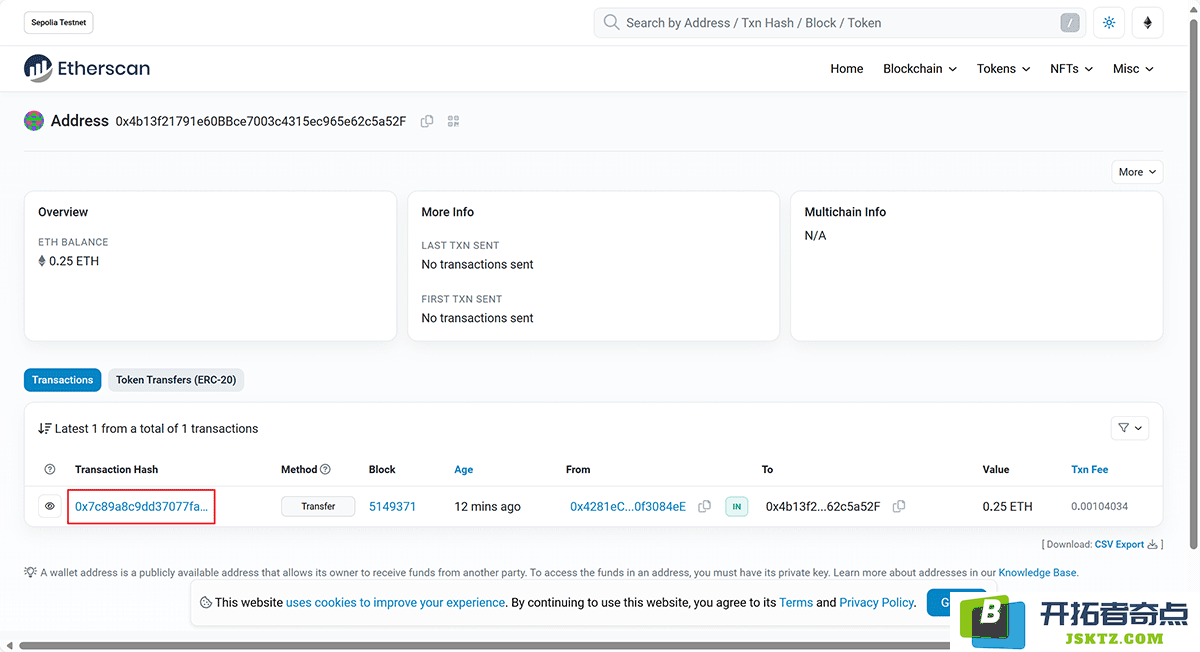Open block 5149371

392,507
